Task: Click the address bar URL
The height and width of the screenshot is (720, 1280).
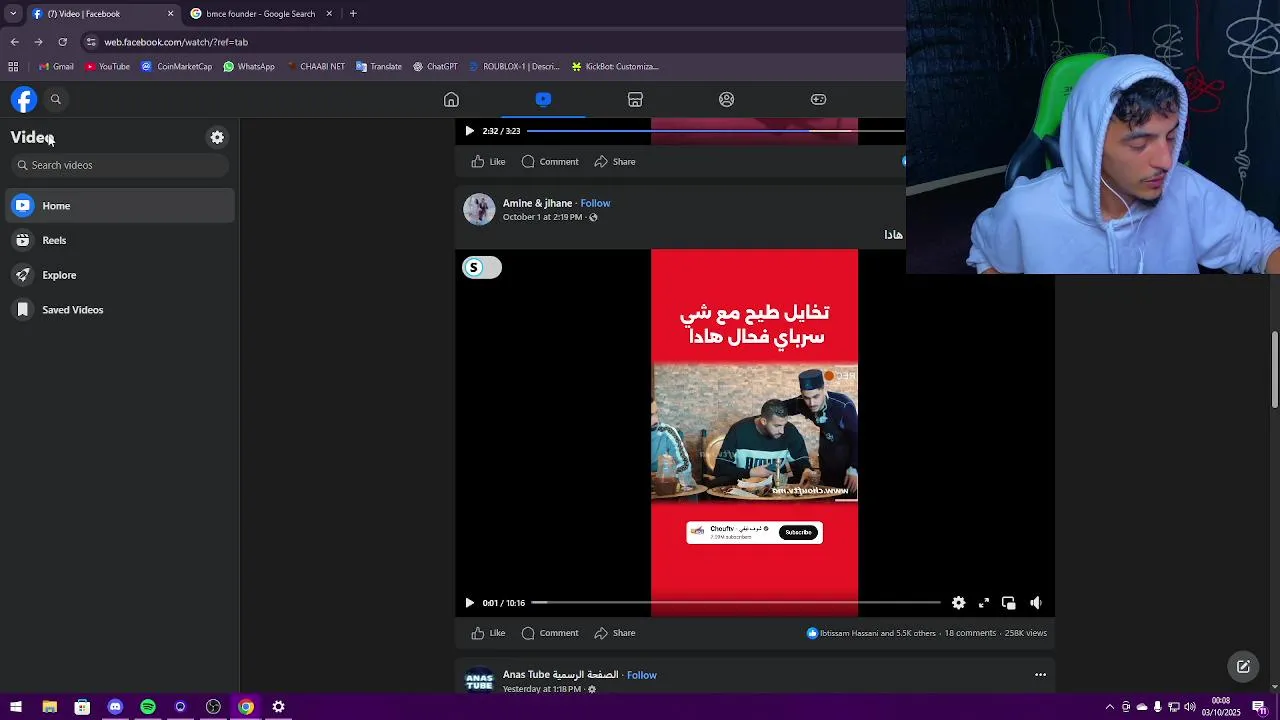Action: (x=176, y=42)
